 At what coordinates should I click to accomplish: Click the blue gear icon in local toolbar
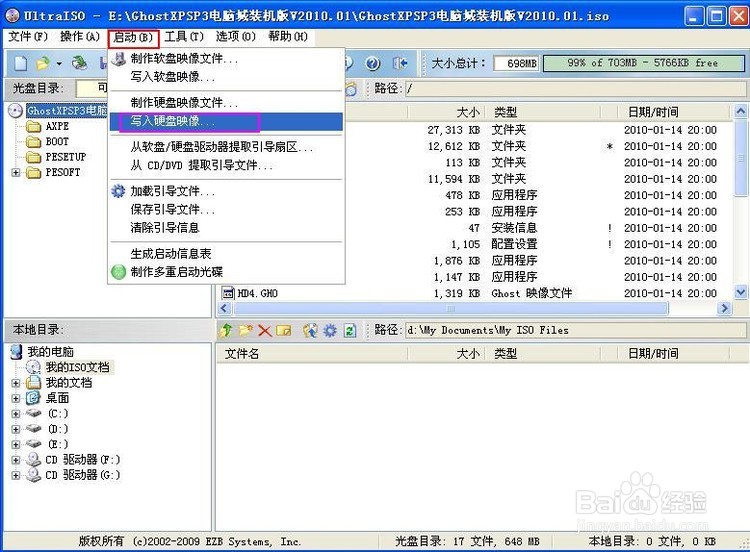pos(330,330)
